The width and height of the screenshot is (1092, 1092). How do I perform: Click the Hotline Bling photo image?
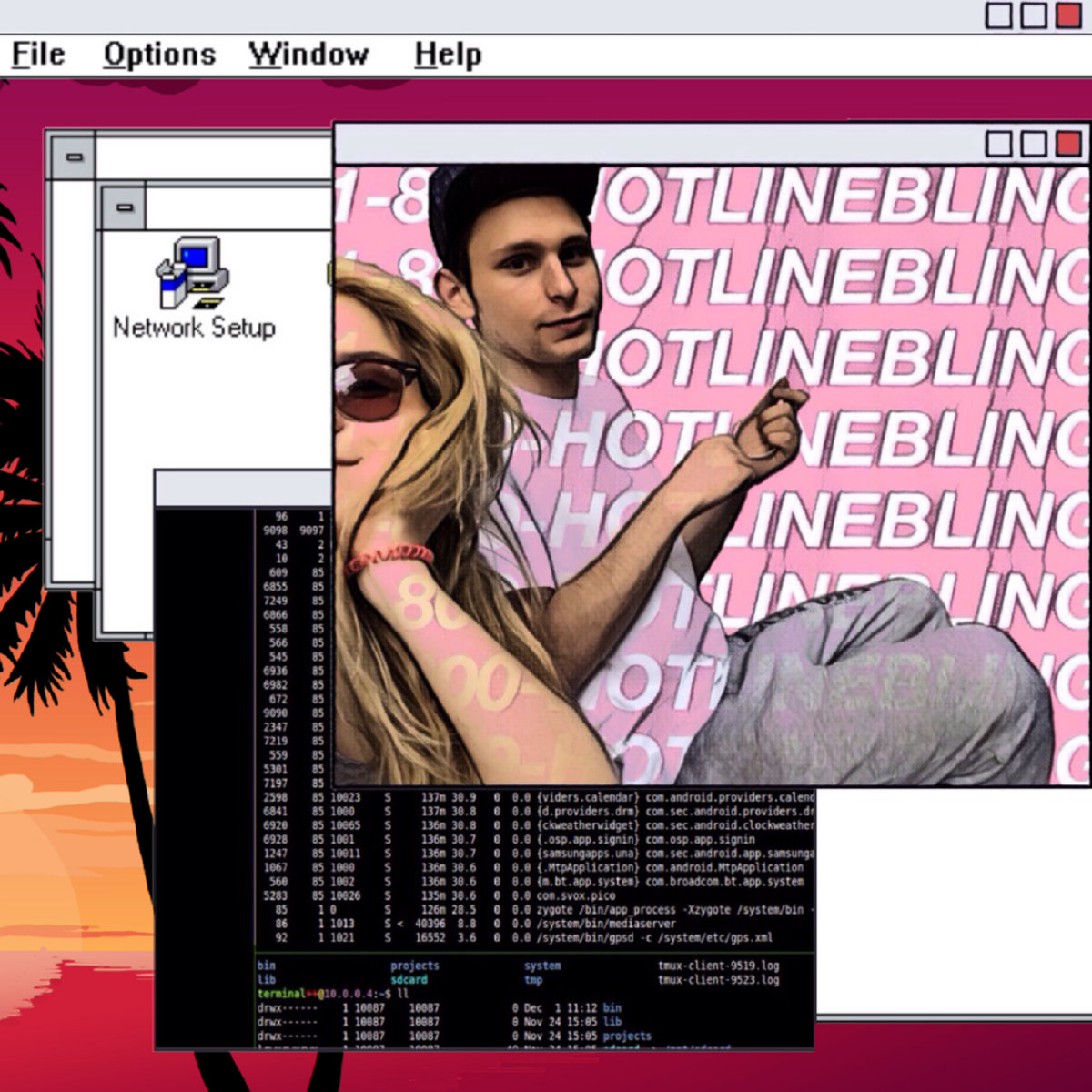(710, 473)
